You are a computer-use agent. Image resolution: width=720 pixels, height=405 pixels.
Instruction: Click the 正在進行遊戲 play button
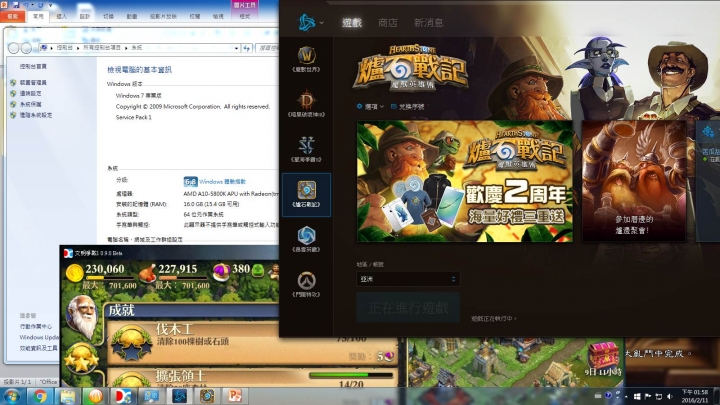(408, 308)
